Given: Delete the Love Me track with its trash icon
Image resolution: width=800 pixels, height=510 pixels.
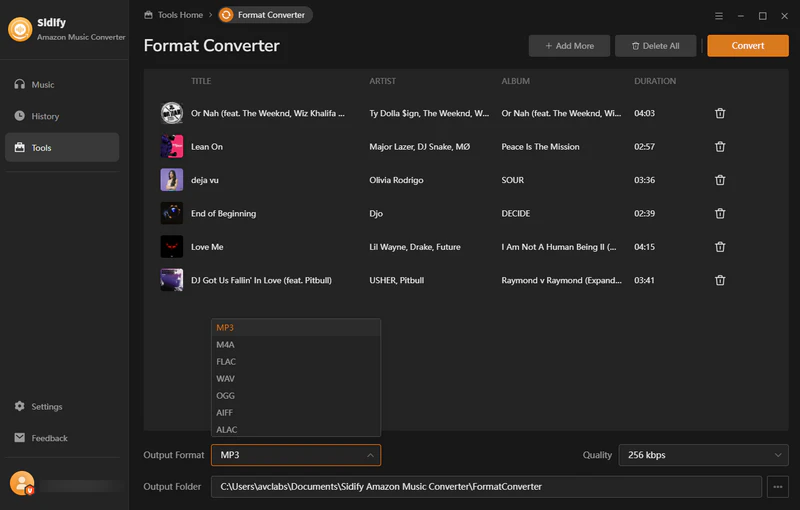Looking at the screenshot, I should 720,247.
